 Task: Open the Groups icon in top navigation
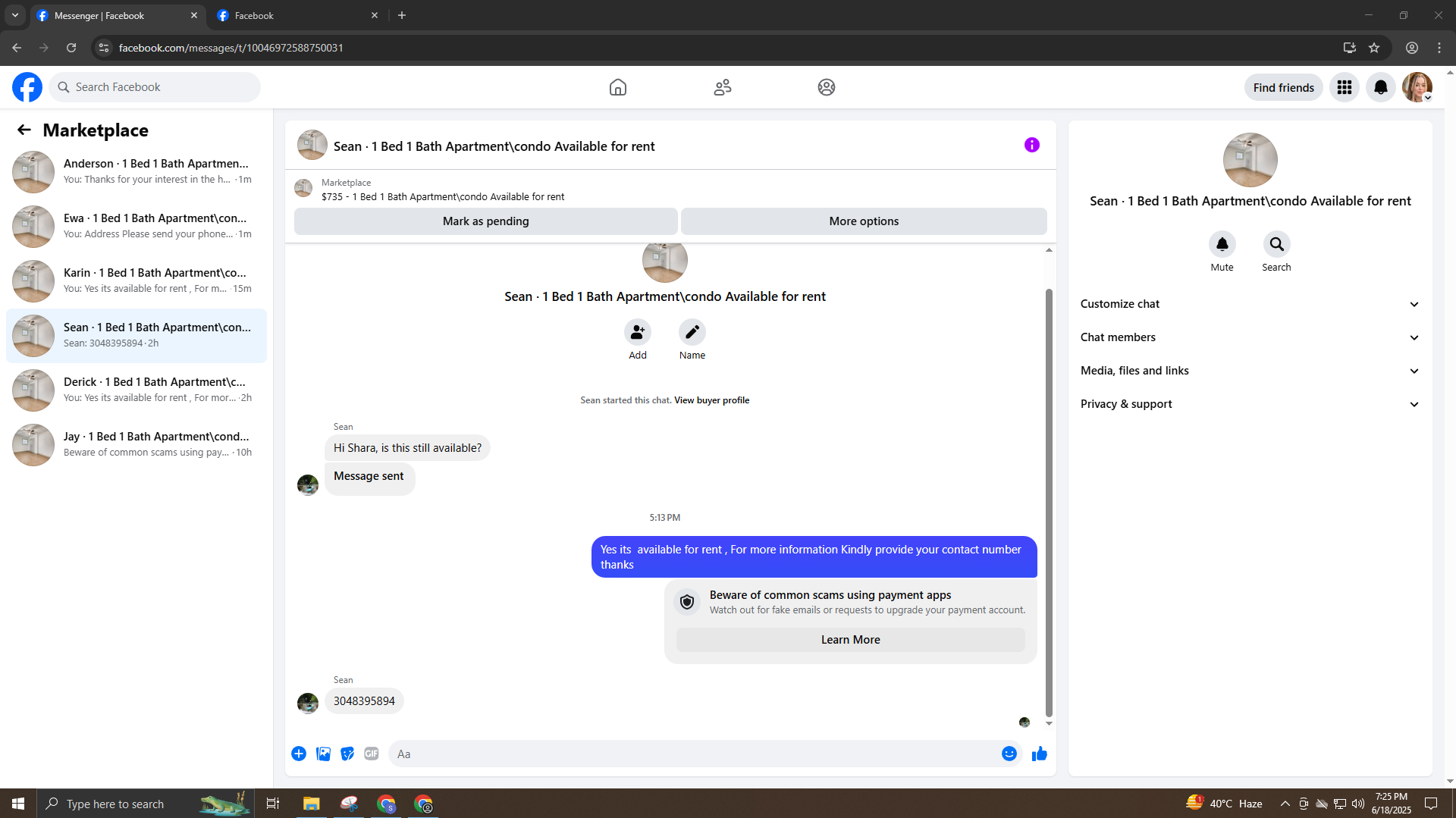pyautogui.click(x=827, y=87)
